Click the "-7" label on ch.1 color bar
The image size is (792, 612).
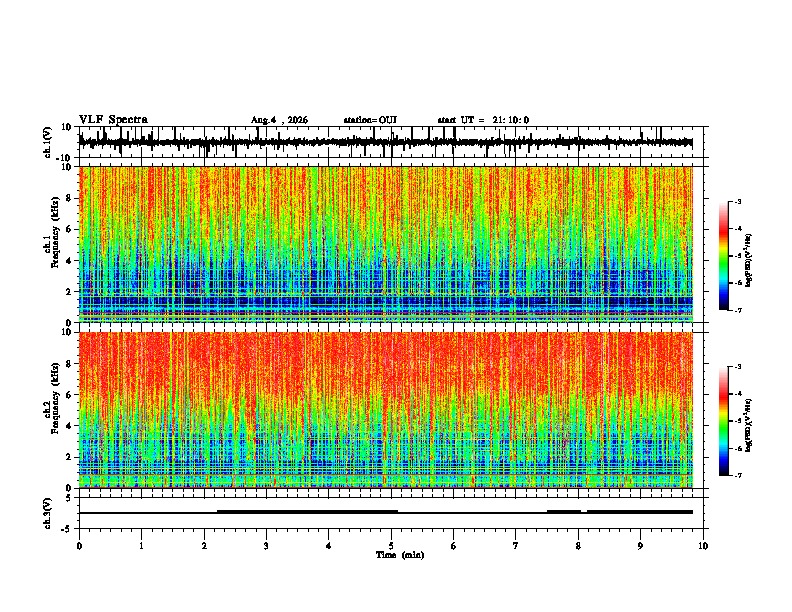tap(737, 310)
